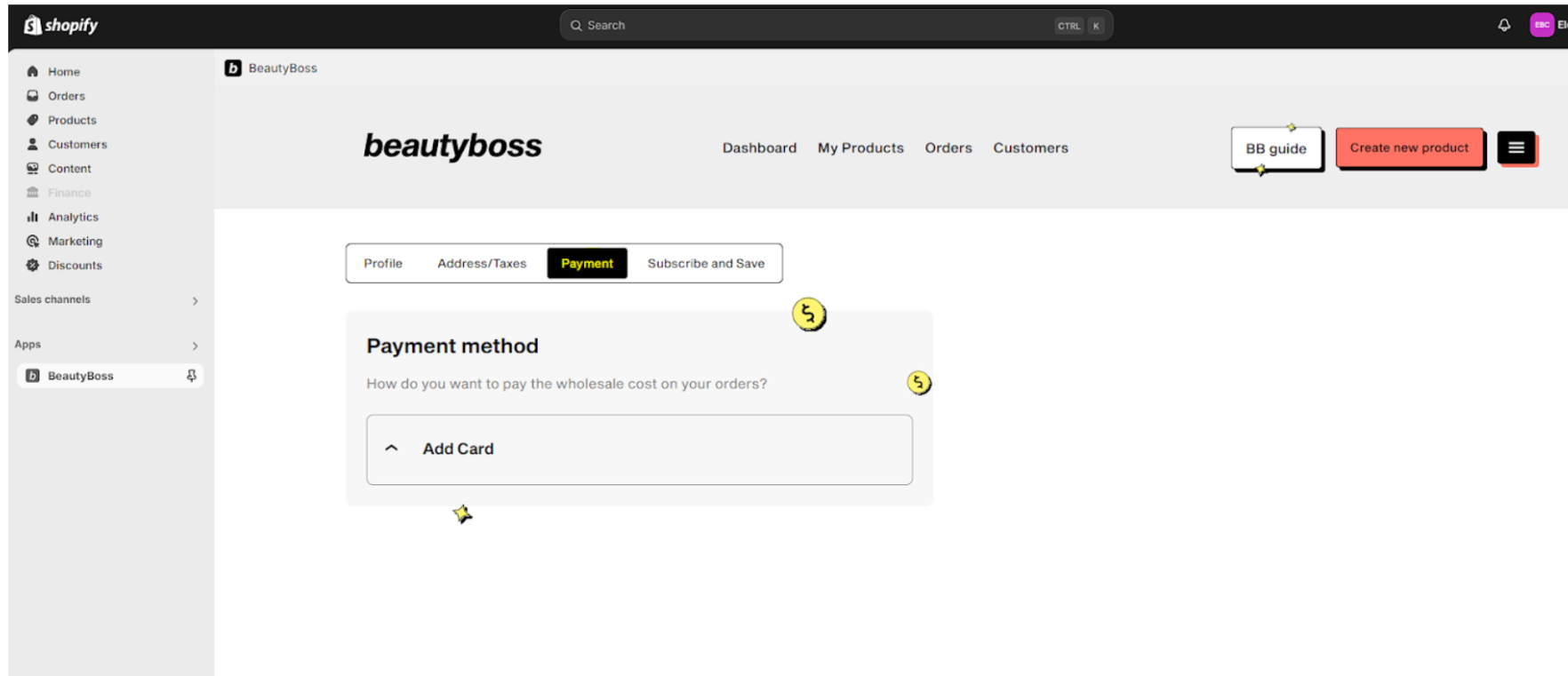
Task: Click the wholesale cost question text
Action: tap(566, 384)
